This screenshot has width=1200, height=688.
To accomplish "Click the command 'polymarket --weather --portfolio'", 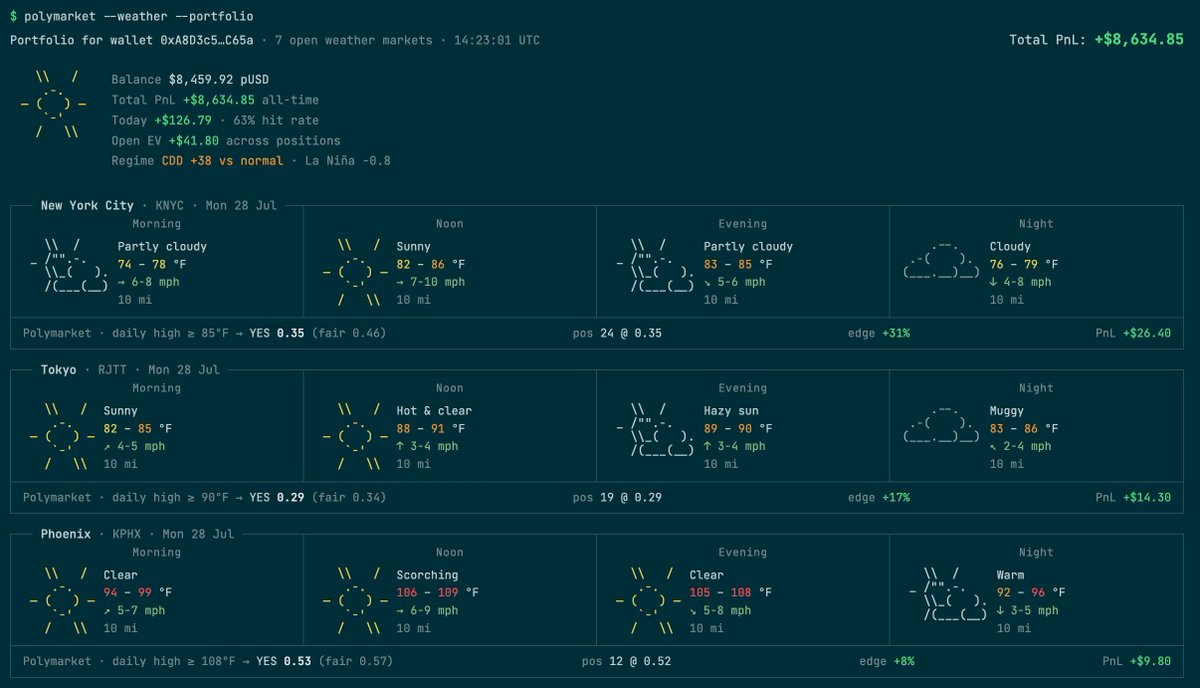I will click(x=138, y=16).
